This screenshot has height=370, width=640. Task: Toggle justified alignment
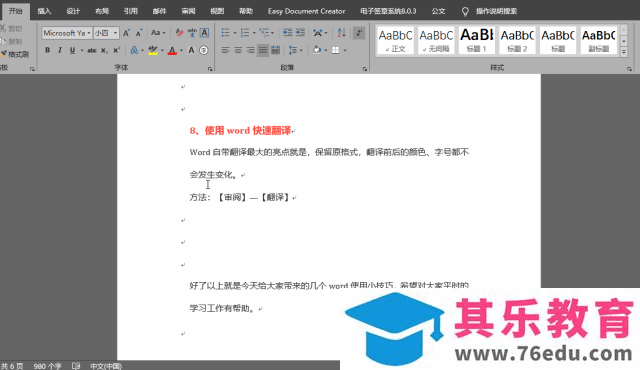point(263,50)
